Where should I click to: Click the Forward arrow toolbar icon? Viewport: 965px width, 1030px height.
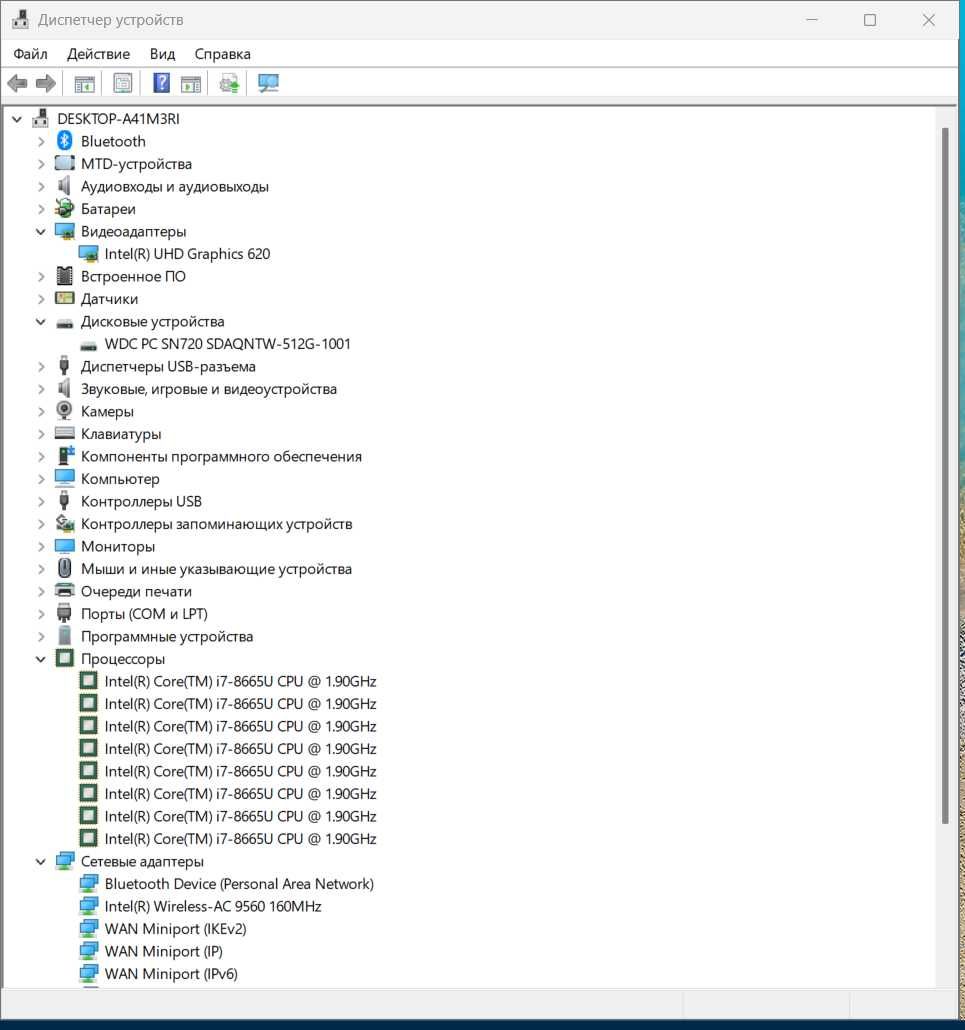pyautogui.click(x=45, y=83)
